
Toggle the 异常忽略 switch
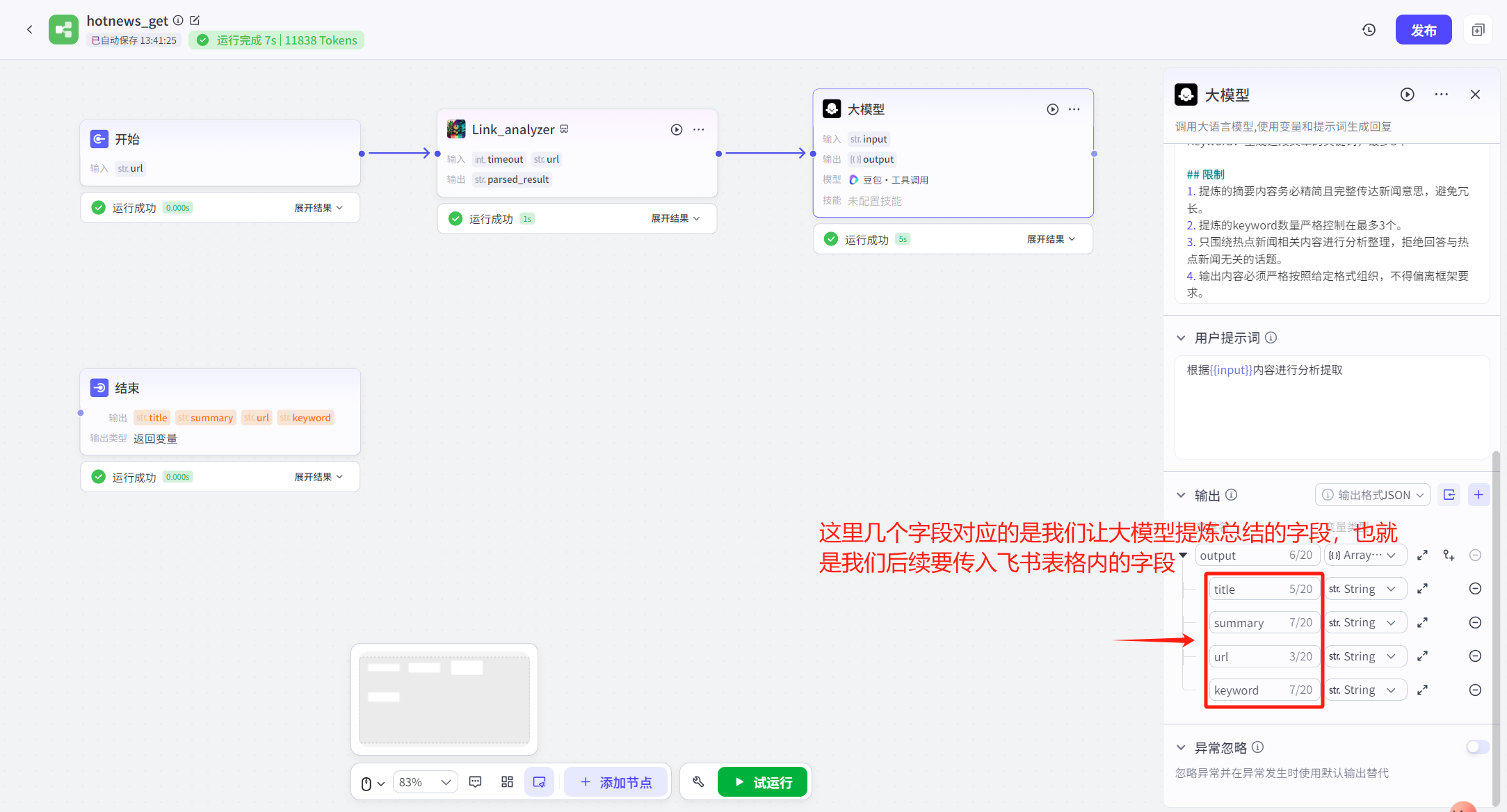click(x=1477, y=747)
